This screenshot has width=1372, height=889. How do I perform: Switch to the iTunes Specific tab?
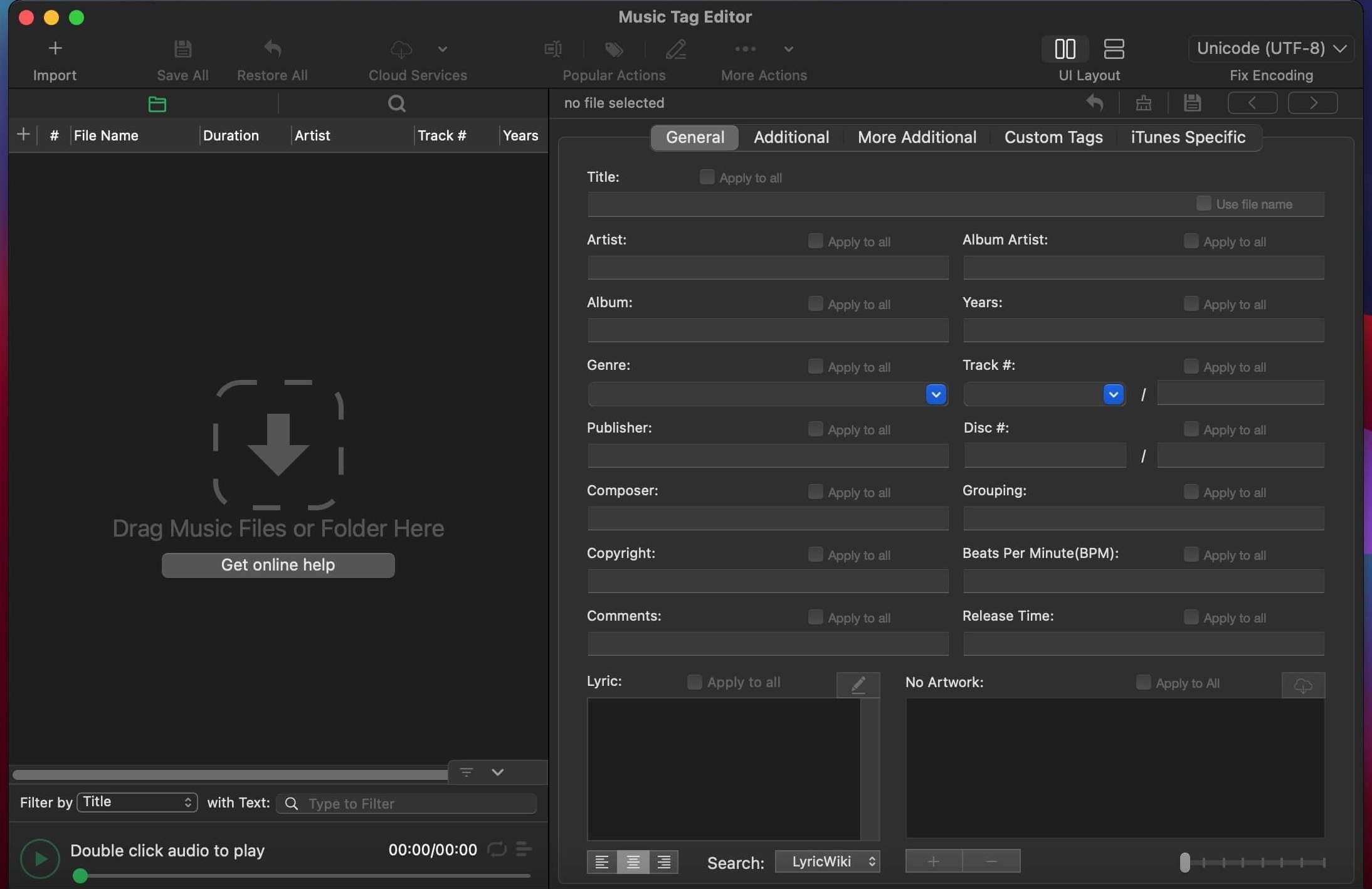(1188, 137)
